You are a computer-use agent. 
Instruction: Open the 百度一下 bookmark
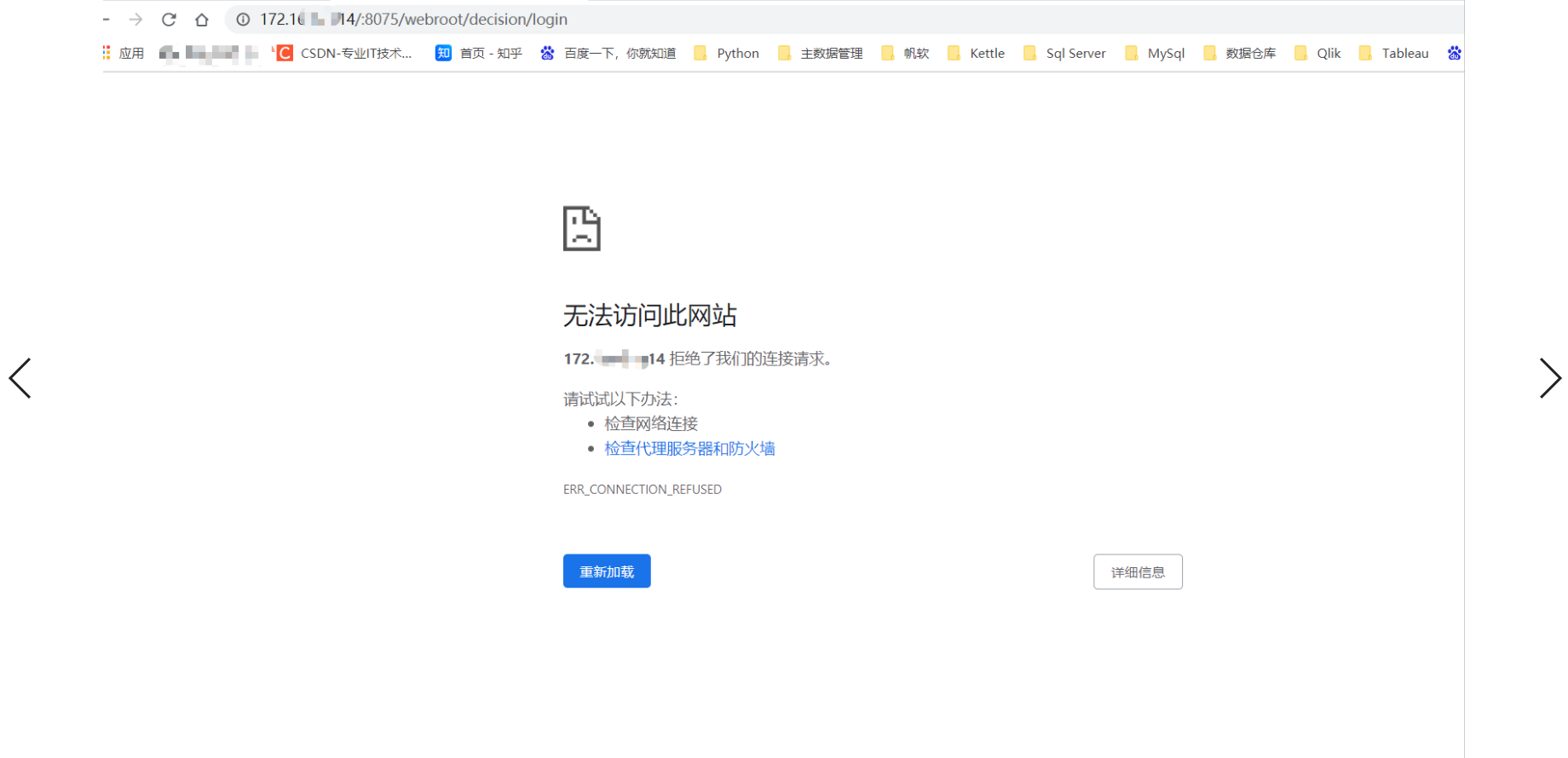click(x=608, y=53)
